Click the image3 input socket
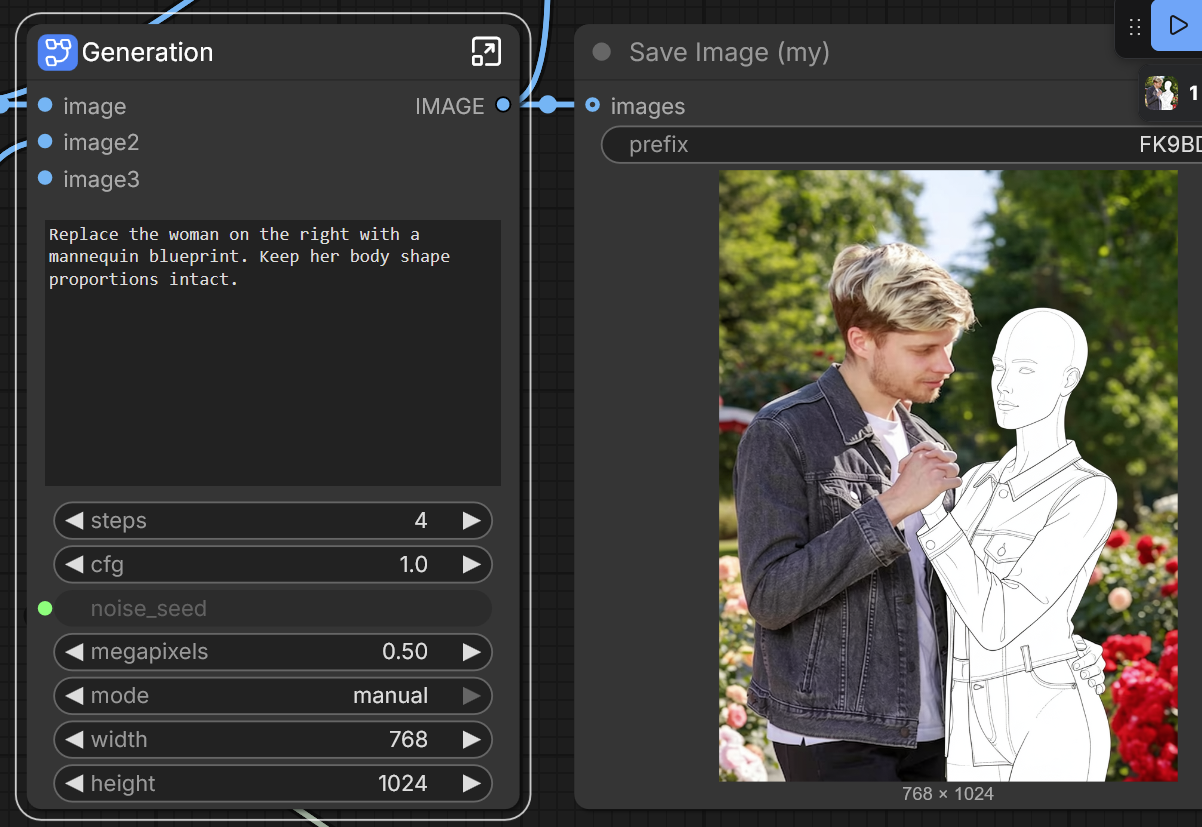The height and width of the screenshot is (827, 1202). [x=45, y=178]
